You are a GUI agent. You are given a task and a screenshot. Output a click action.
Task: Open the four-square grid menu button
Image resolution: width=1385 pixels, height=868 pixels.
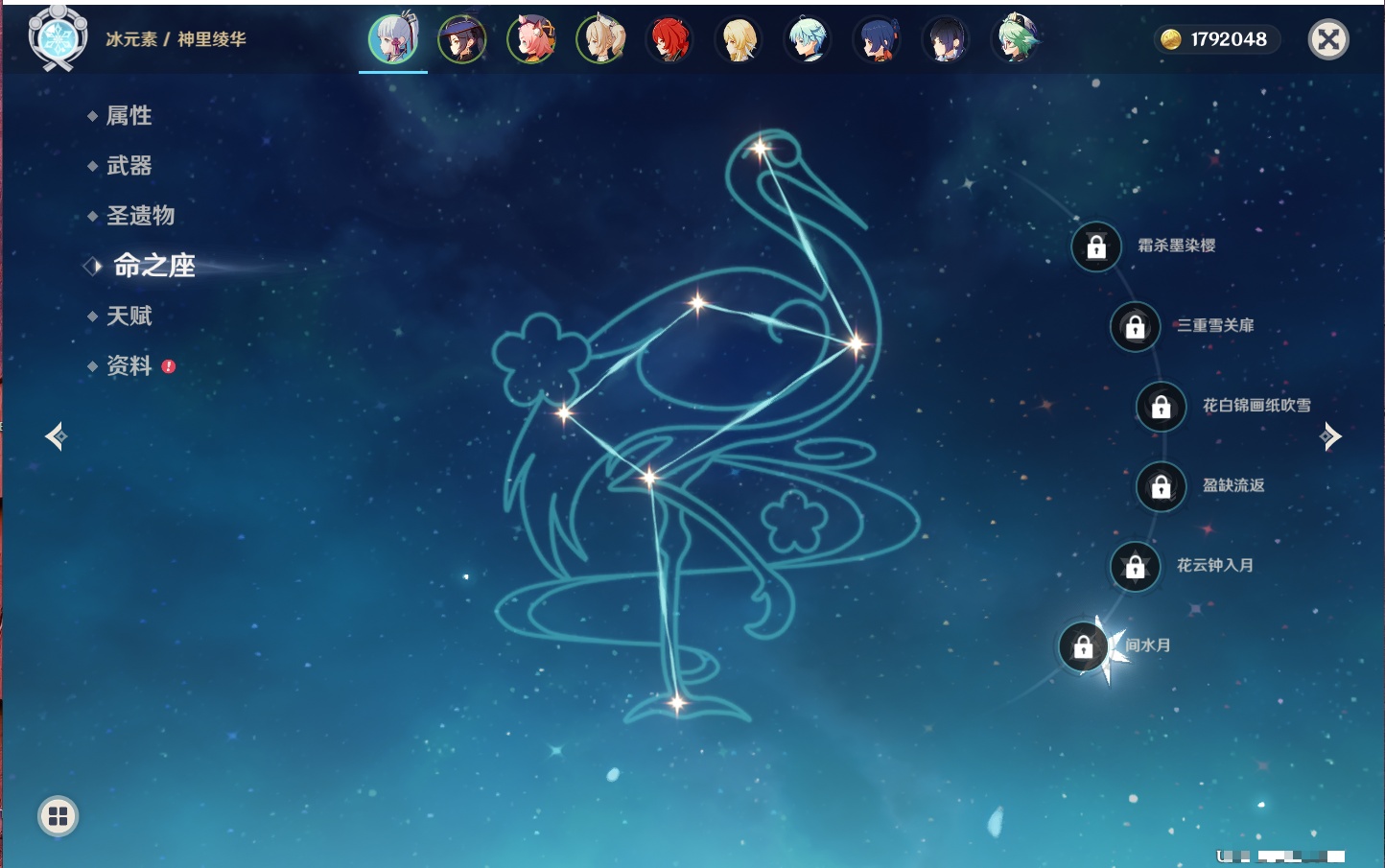click(58, 816)
